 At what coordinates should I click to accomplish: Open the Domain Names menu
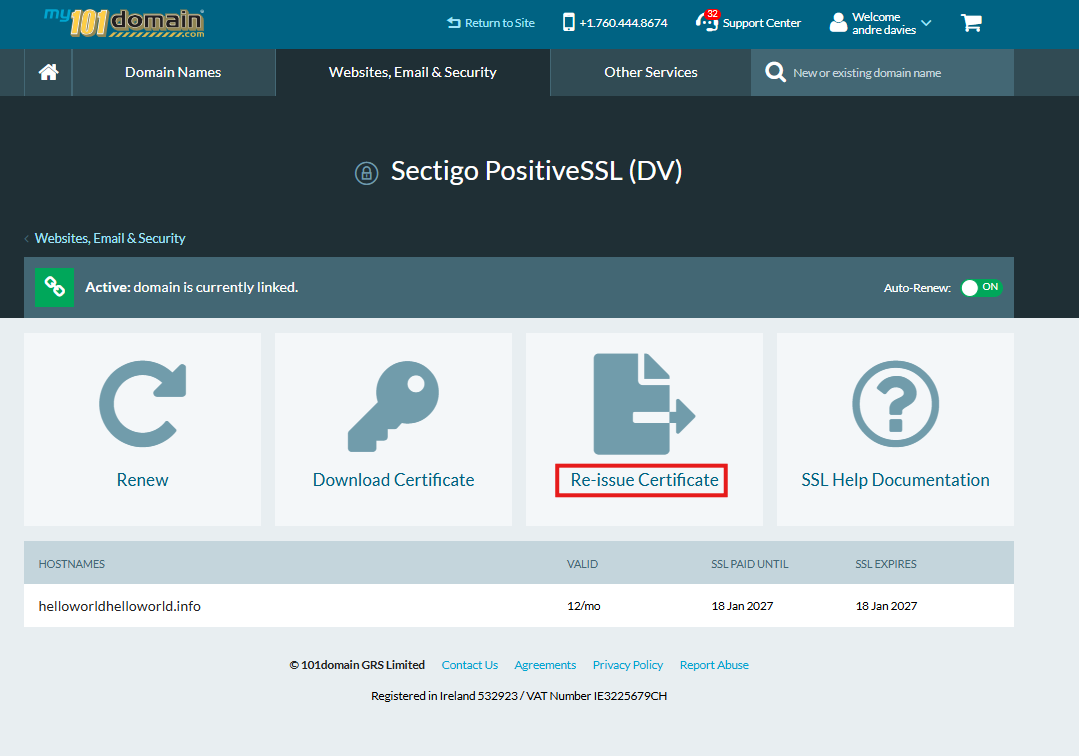[173, 72]
